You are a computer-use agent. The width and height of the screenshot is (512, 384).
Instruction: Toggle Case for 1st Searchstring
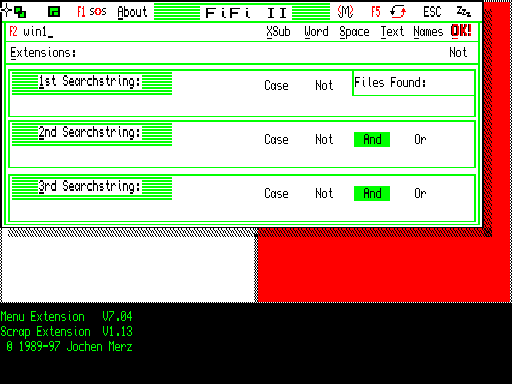(276, 85)
